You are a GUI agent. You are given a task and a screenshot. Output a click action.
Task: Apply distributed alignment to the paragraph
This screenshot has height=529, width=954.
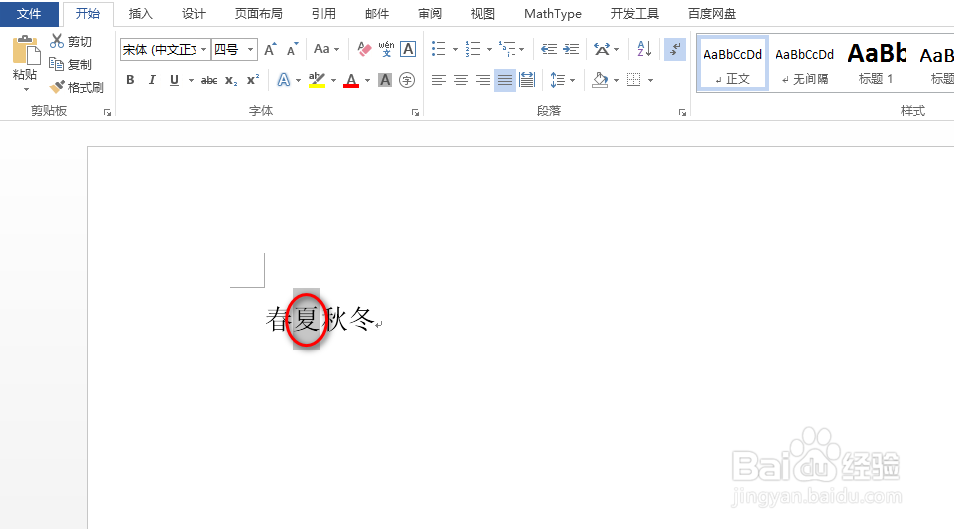click(x=527, y=80)
